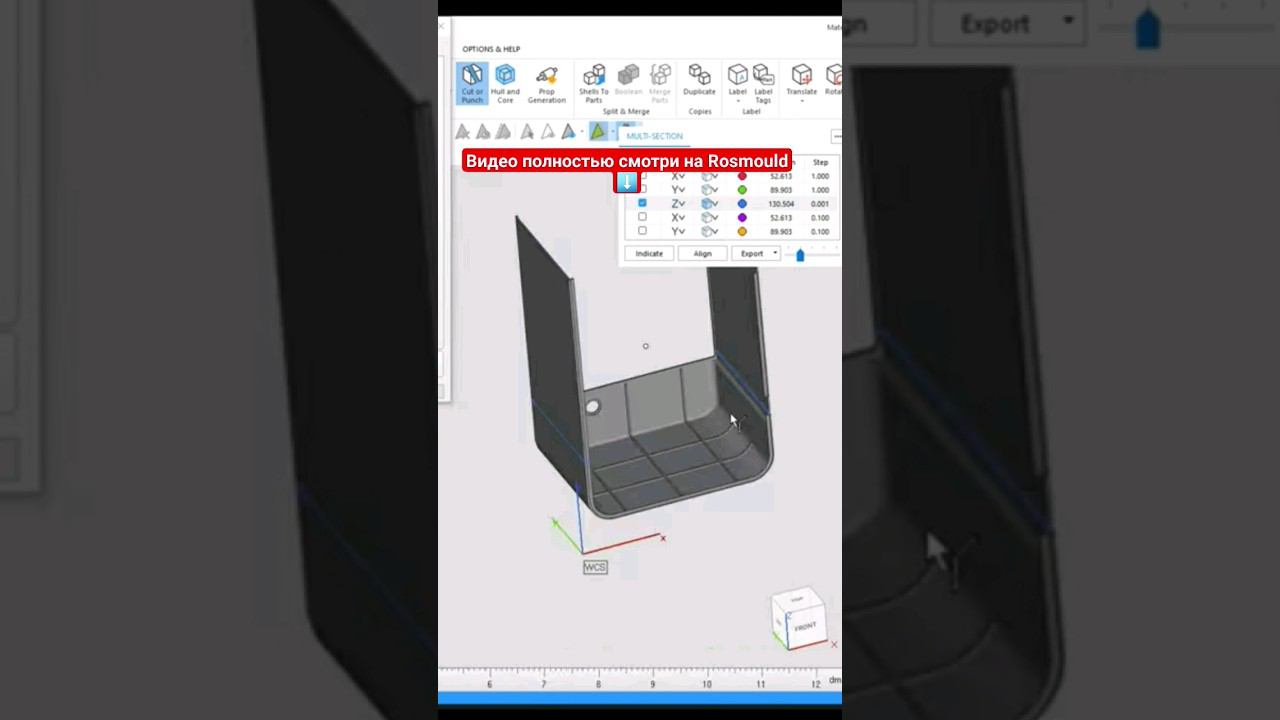Pick the orange section color swatch
This screenshot has width=1280, height=720.
pyautogui.click(x=742, y=231)
